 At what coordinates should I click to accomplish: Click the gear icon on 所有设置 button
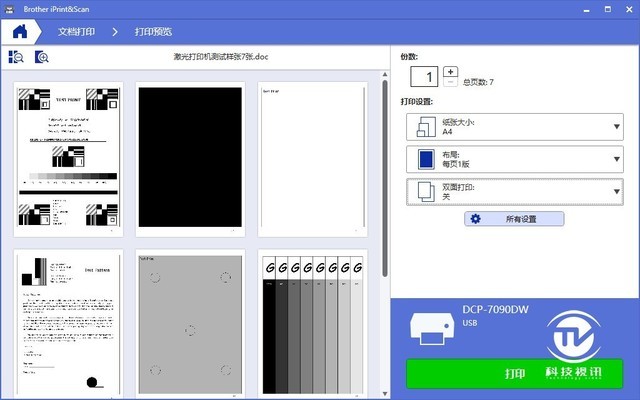pos(476,219)
